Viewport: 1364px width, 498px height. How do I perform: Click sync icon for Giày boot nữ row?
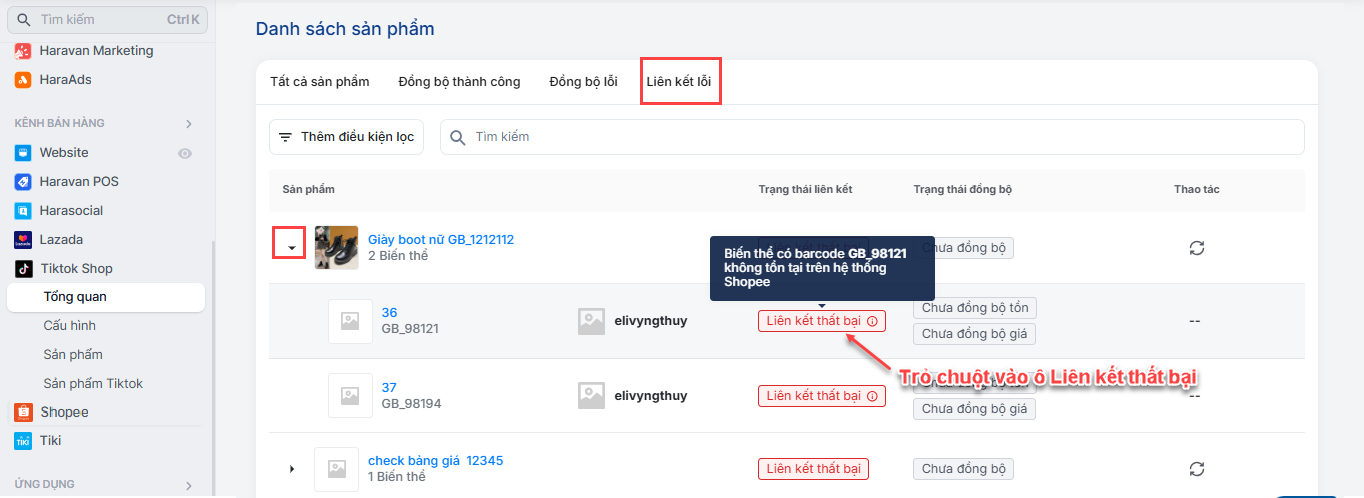pos(1197,248)
